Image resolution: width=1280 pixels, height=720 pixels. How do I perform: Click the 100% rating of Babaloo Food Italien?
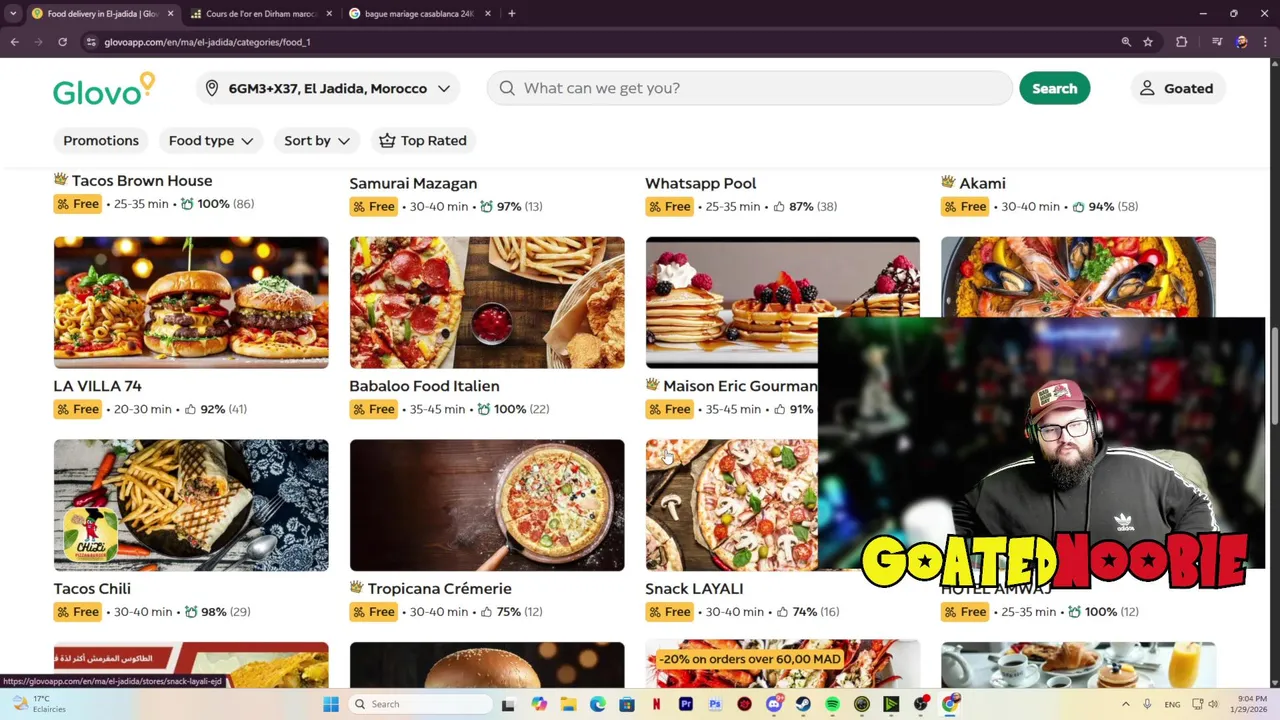pyautogui.click(x=509, y=409)
